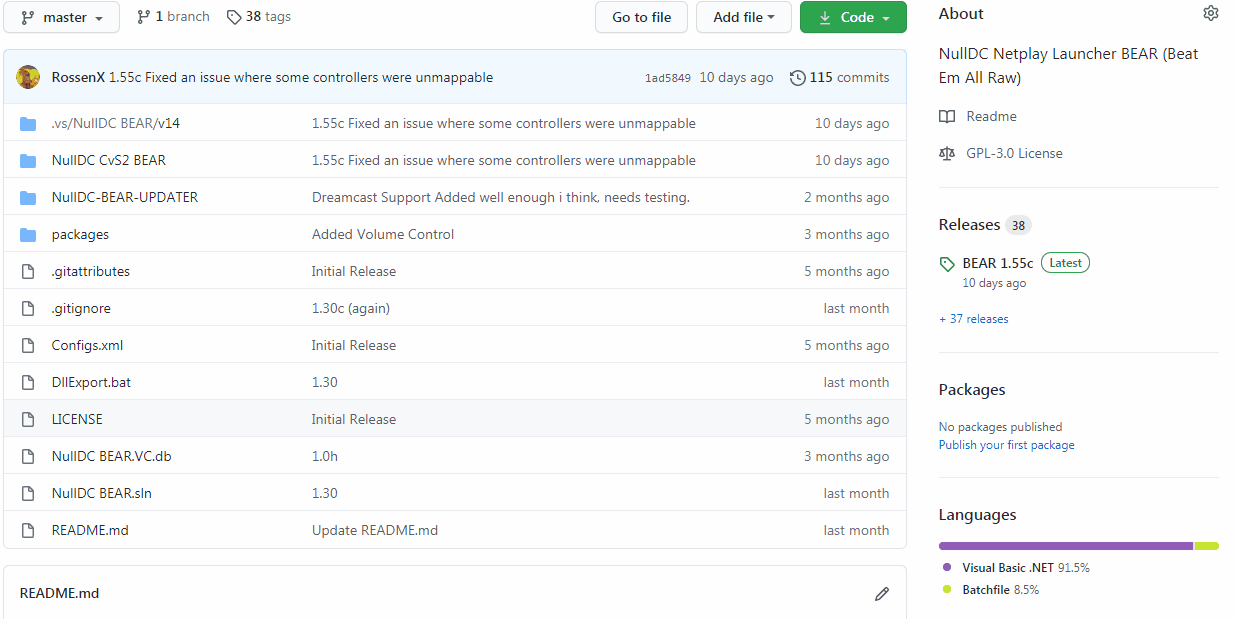This screenshot has height=619, width=1234.
Task: Click the history clock icon beside 115 commits
Action: pyautogui.click(x=797, y=78)
